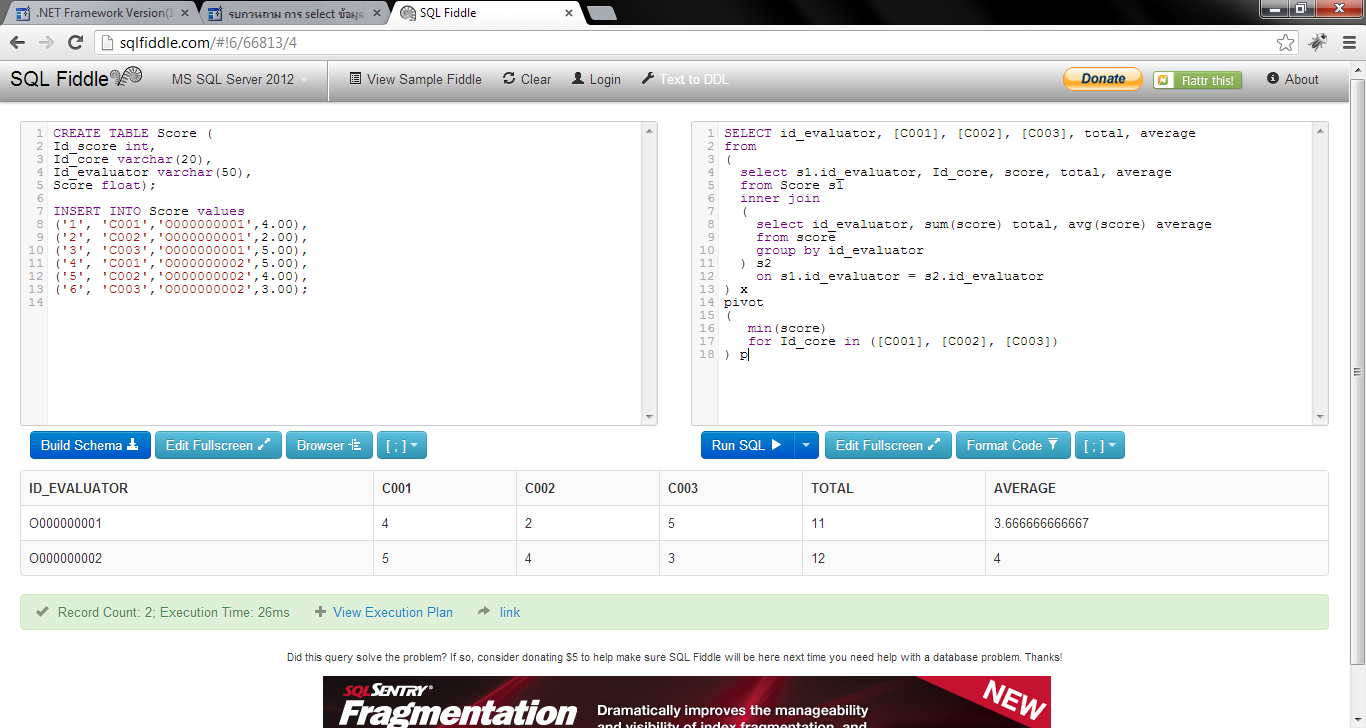Viewport: 1366px width, 728px height.
Task: Click the browser reload page icon
Action: [75, 43]
